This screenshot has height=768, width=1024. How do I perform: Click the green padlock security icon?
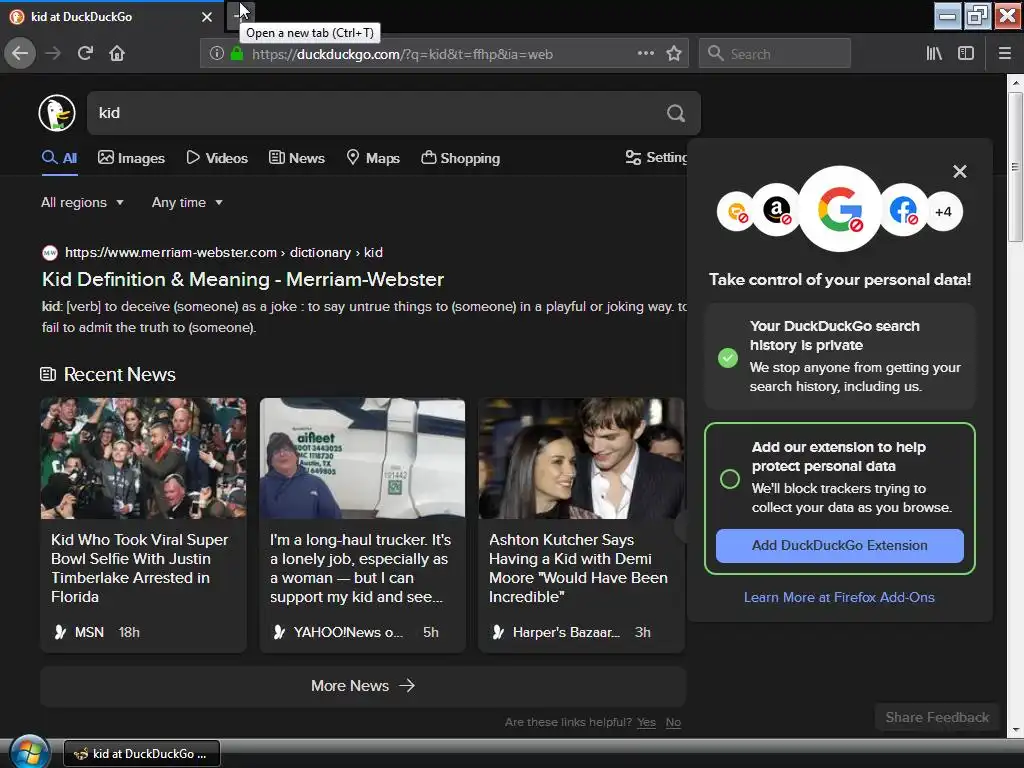237,54
